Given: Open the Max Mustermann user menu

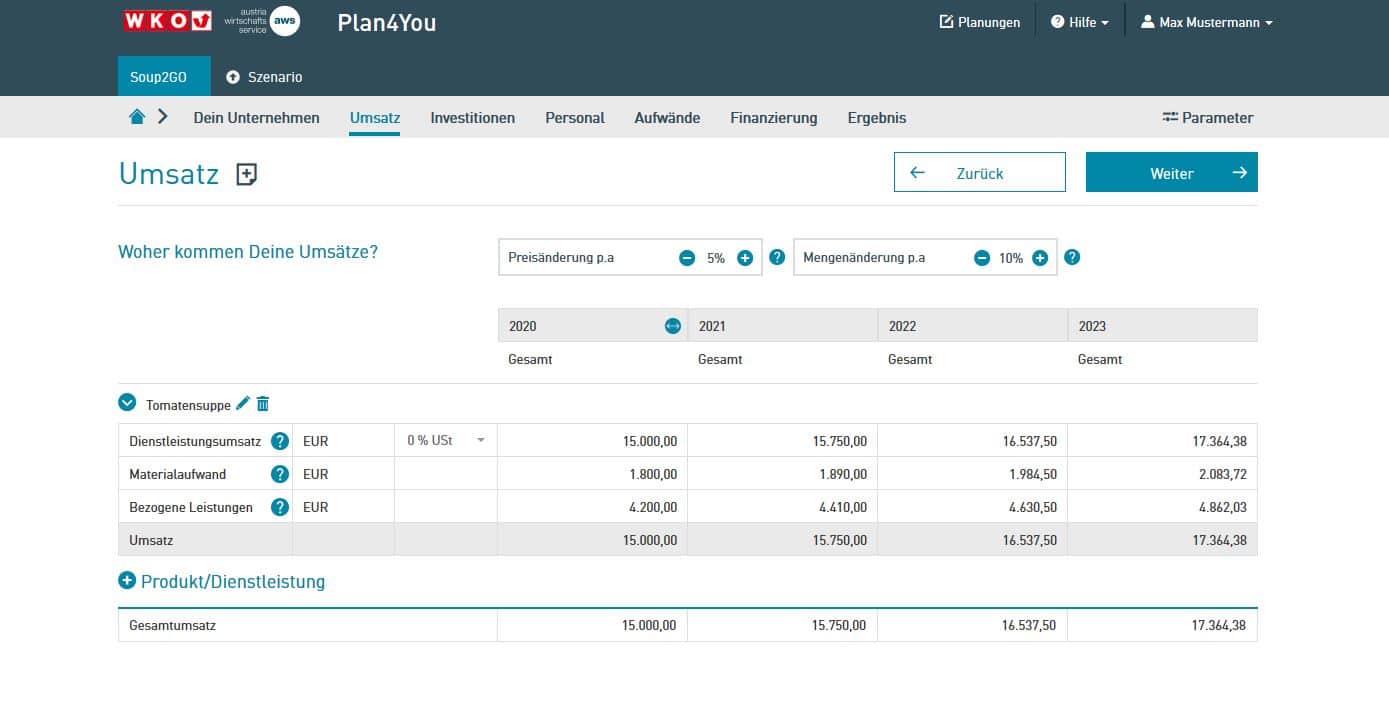Looking at the screenshot, I should pyautogui.click(x=1207, y=22).
